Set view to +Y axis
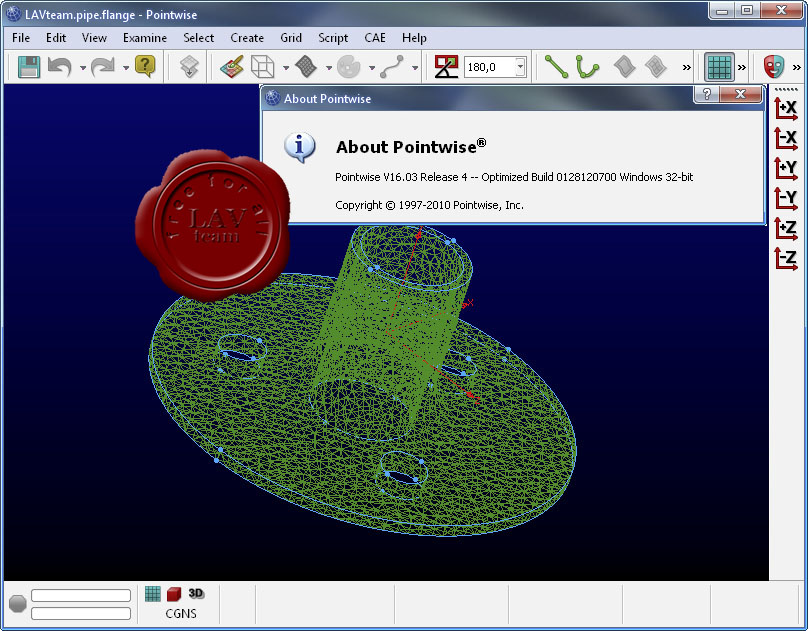The width and height of the screenshot is (808, 631). [786, 169]
